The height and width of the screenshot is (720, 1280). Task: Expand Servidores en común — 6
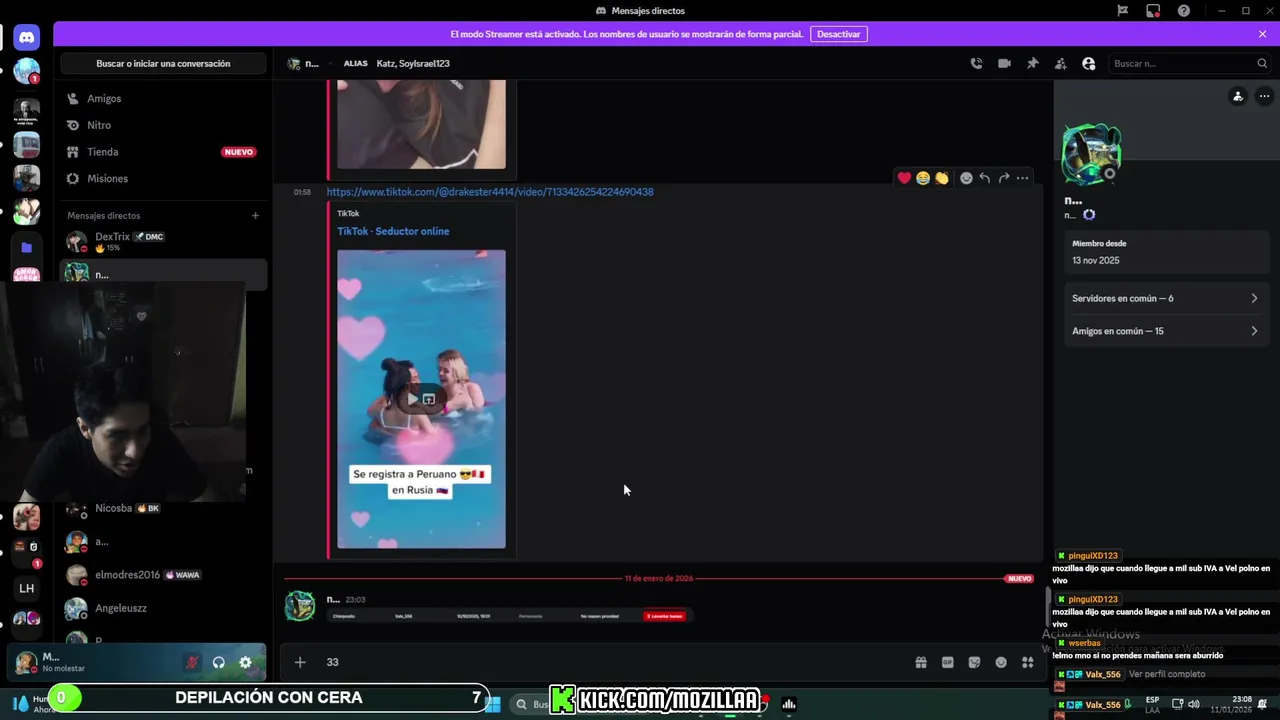pos(1165,298)
